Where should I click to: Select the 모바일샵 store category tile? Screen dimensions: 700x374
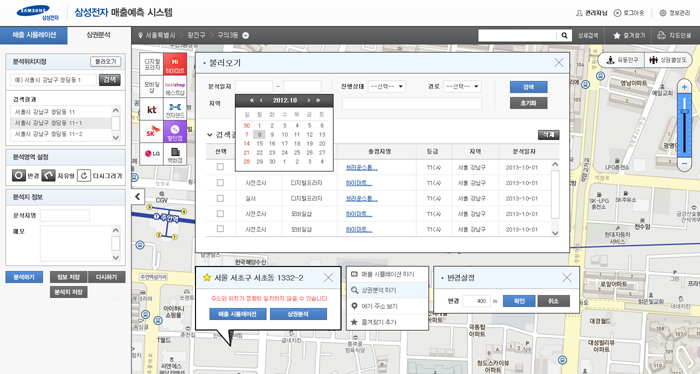(152, 87)
